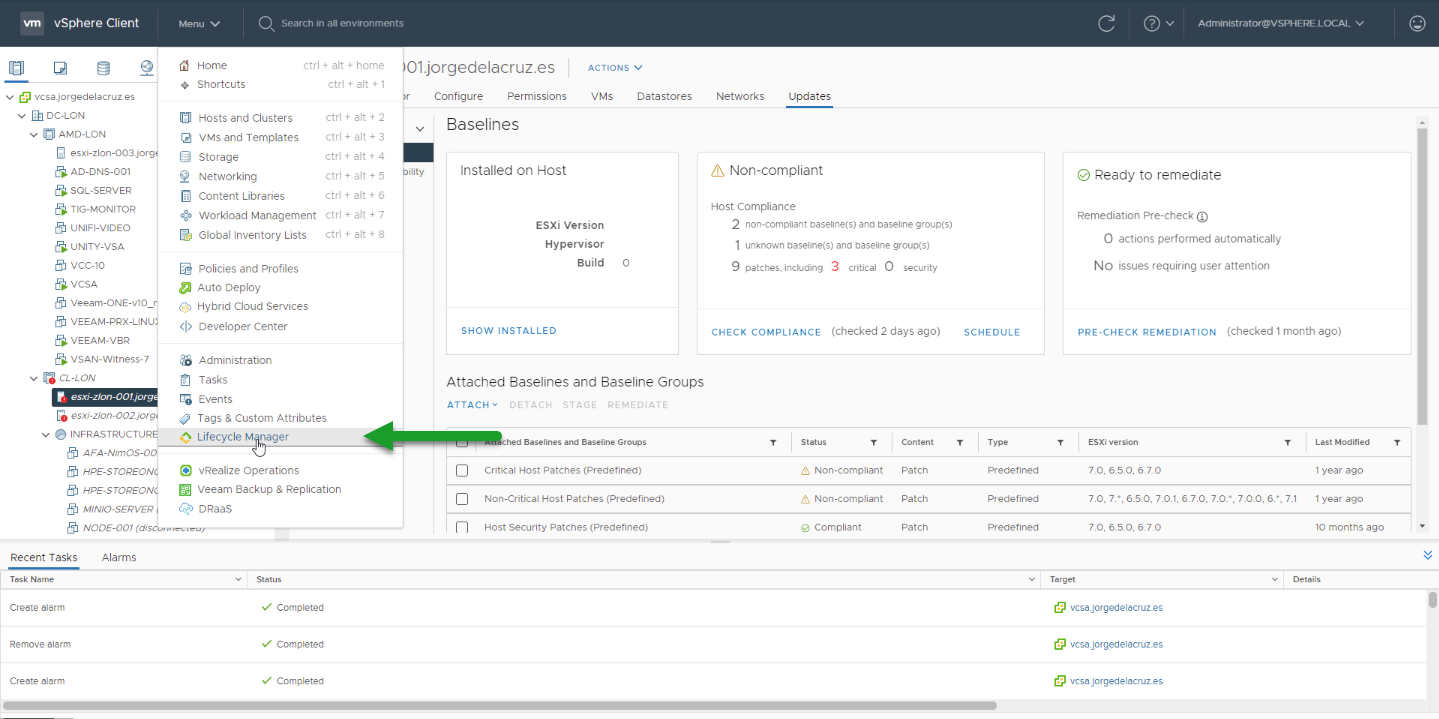Click the smiley feedback icon
The image size is (1439, 719).
click(x=1417, y=23)
